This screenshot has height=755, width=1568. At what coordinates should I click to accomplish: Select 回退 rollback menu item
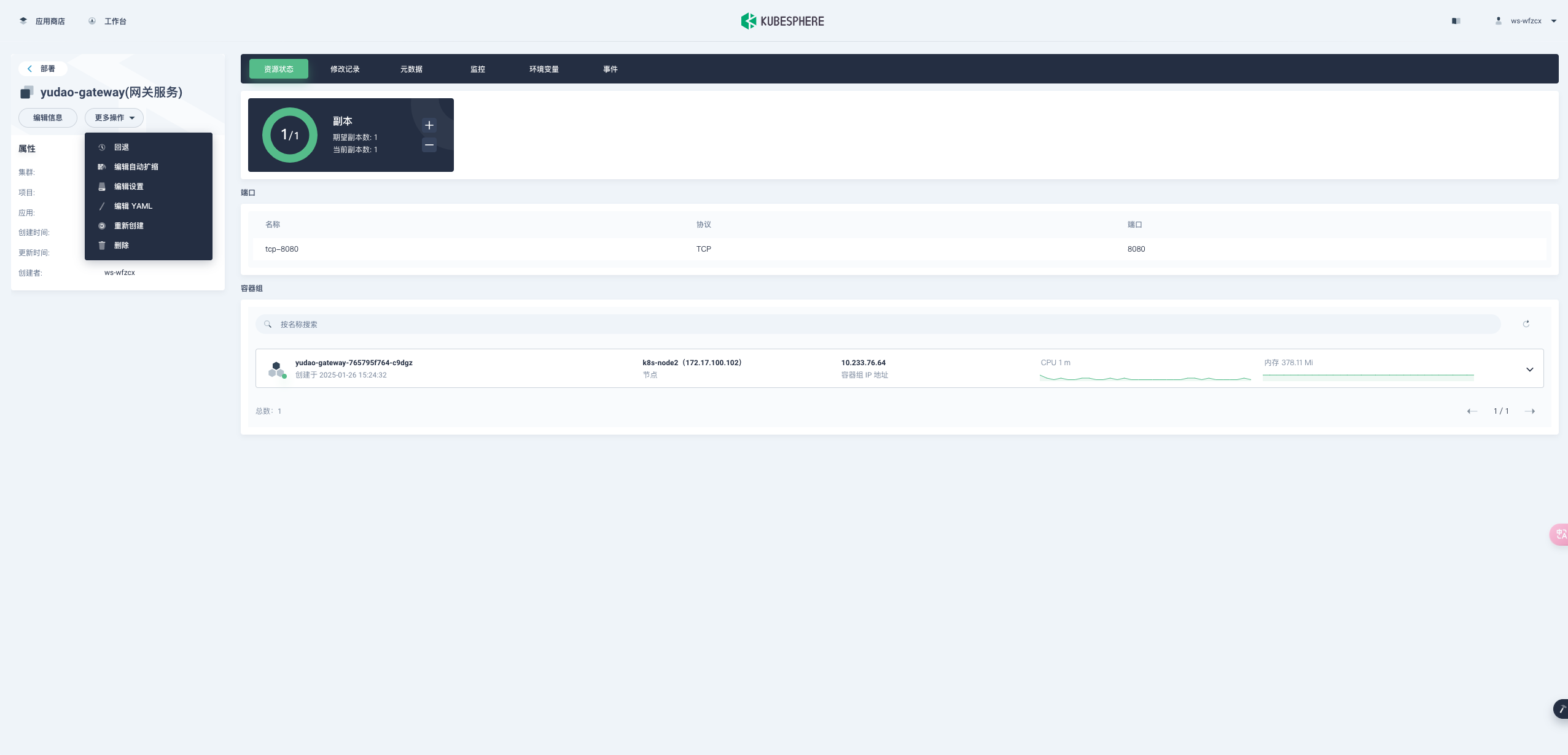(149, 147)
